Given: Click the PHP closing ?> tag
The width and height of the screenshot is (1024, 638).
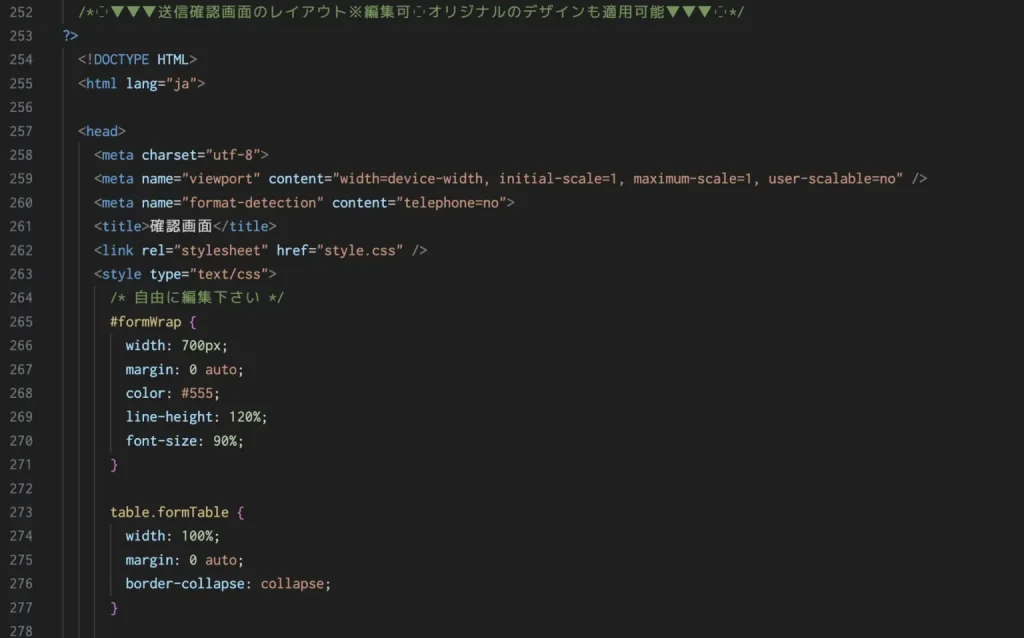Looking at the screenshot, I should click(70, 35).
